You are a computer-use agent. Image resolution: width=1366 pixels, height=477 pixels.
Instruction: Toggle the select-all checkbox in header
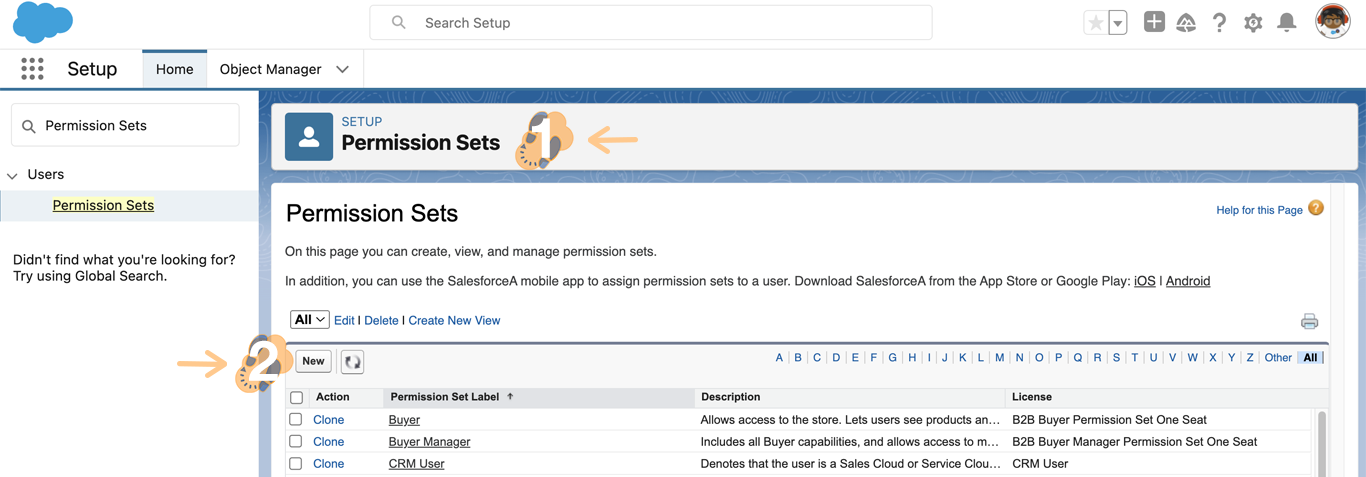pyautogui.click(x=297, y=398)
